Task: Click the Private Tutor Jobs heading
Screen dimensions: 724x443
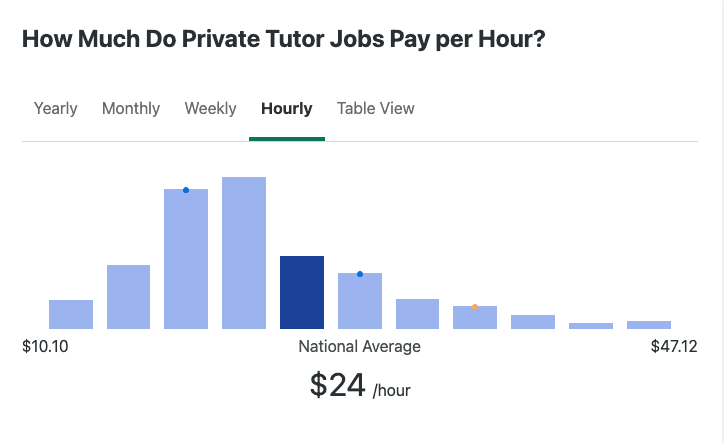Action: pyautogui.click(x=284, y=39)
